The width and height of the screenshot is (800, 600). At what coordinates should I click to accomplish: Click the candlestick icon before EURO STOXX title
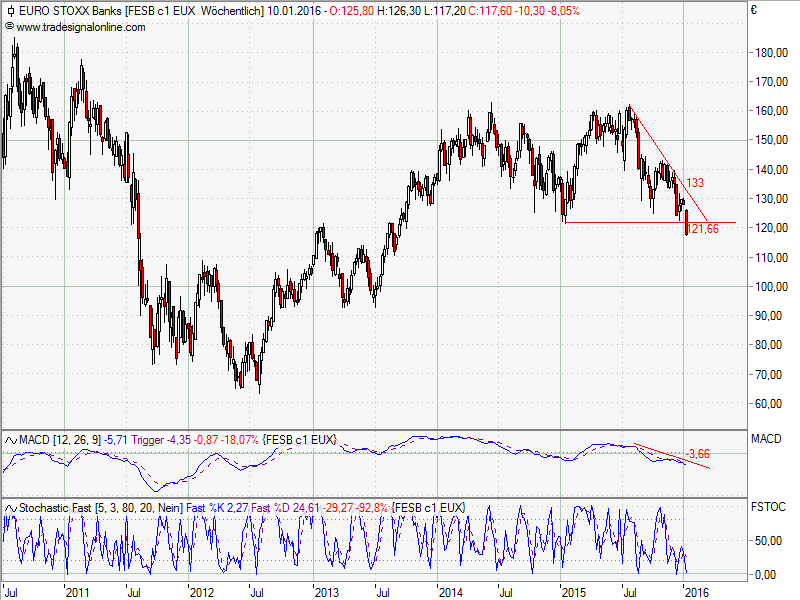pyautogui.click(x=8, y=11)
